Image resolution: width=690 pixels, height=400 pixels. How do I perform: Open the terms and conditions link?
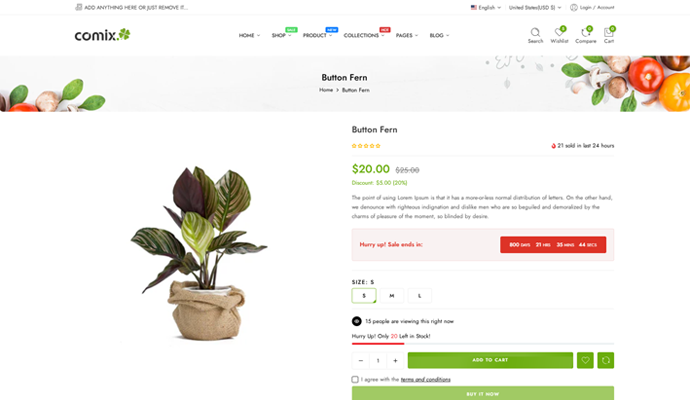tap(425, 379)
